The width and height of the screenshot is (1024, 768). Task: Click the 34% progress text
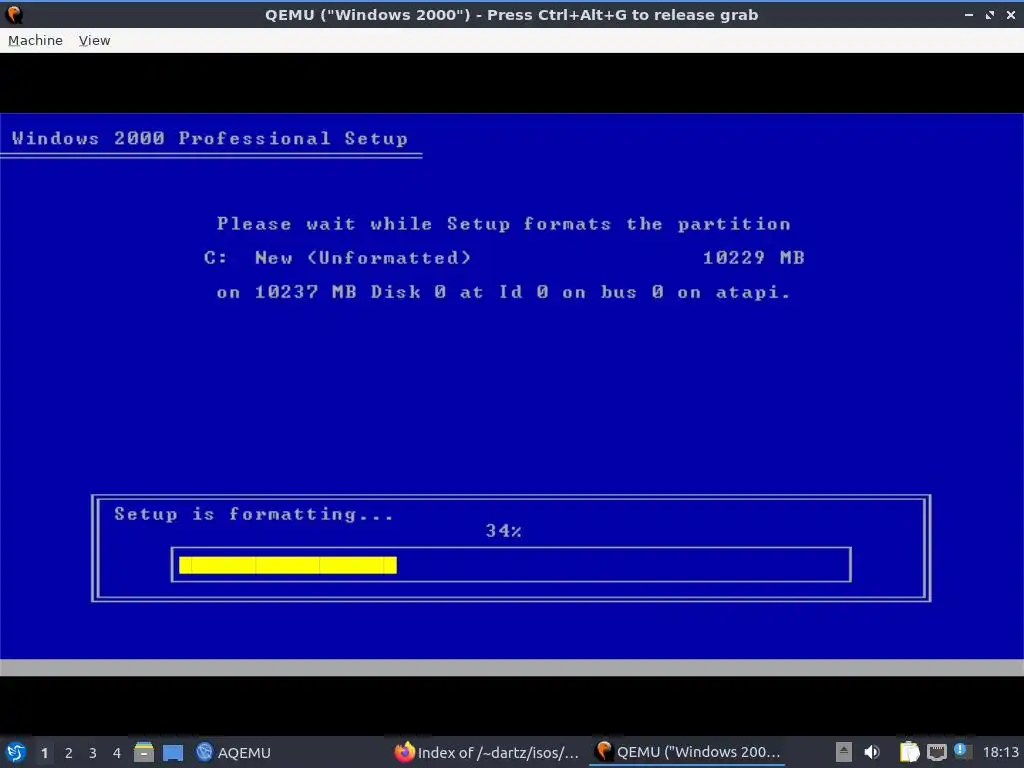[504, 531]
